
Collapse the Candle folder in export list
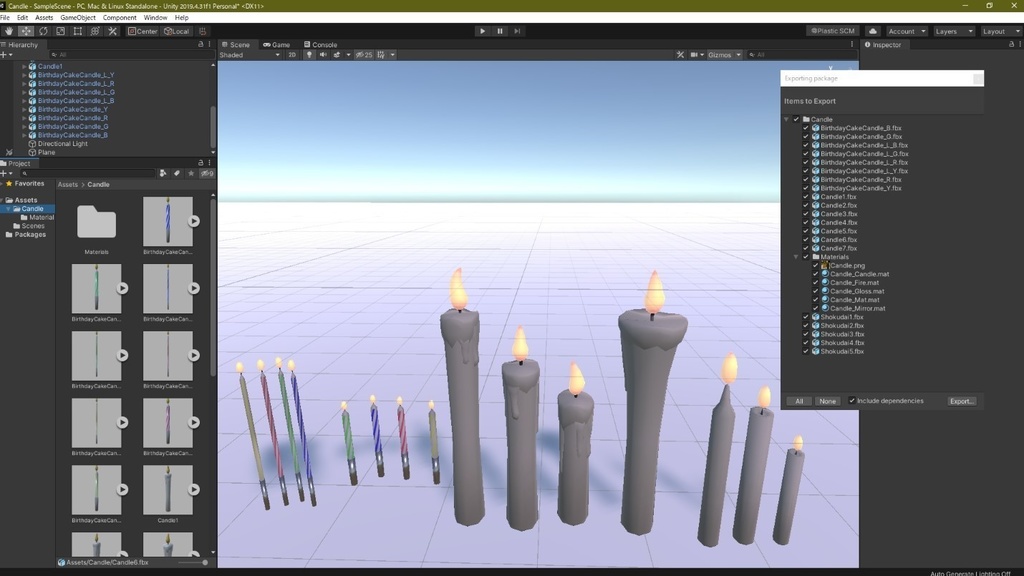pyautogui.click(x=786, y=120)
